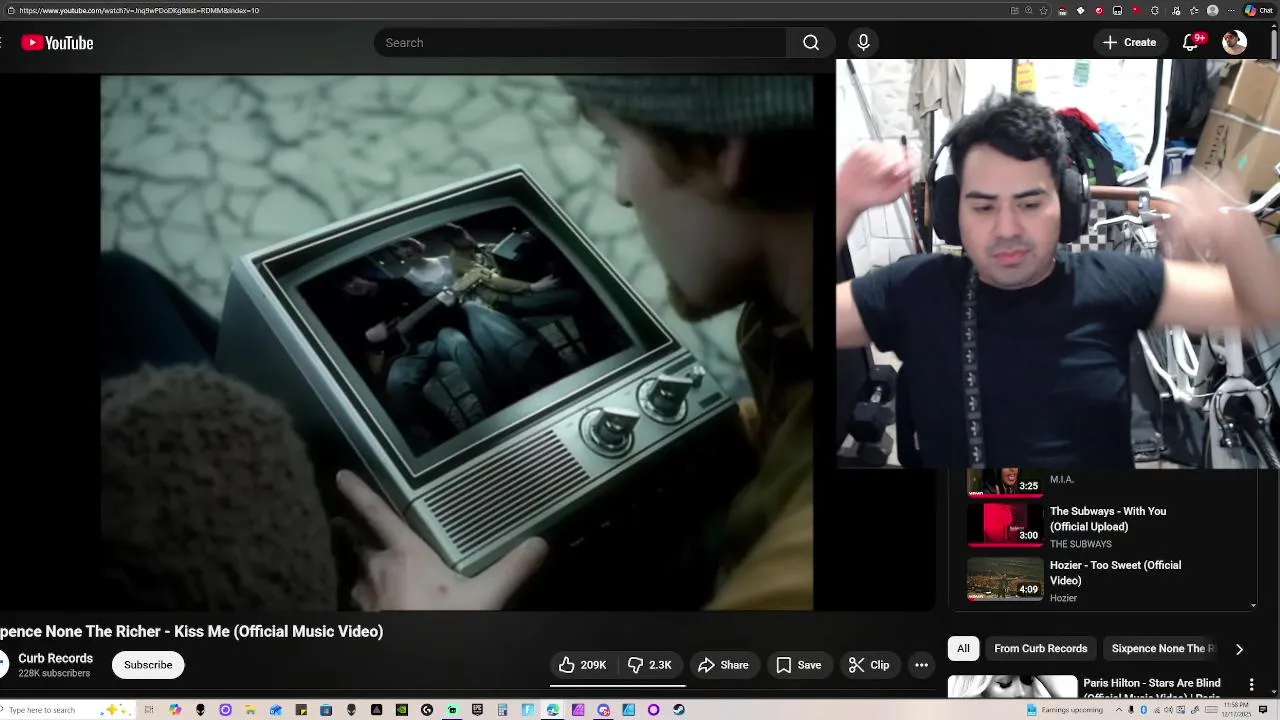Open Copilot Chat in browser toolbar
The height and width of the screenshot is (720, 1280).
pyautogui.click(x=1259, y=10)
